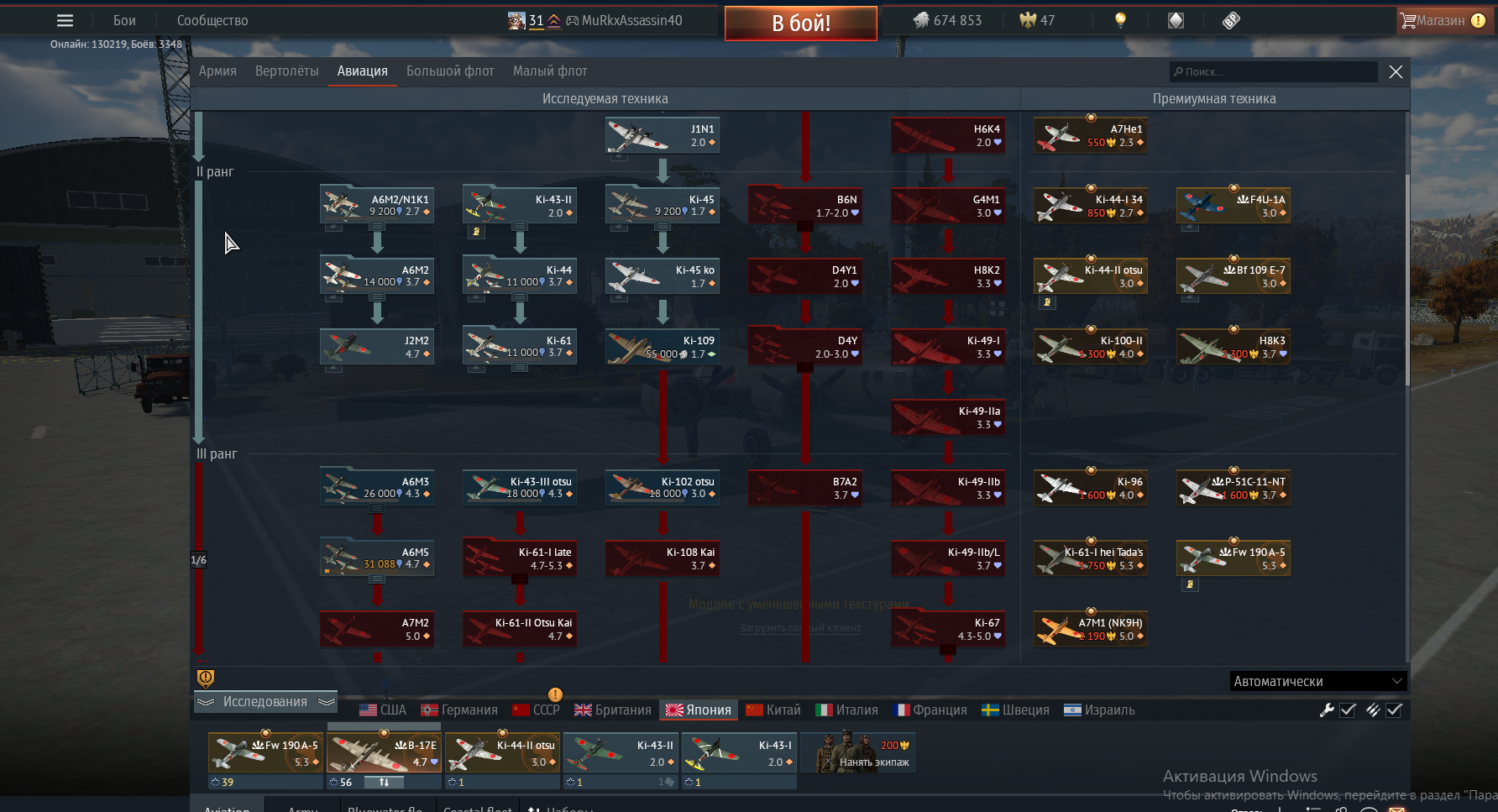This screenshot has width=1498, height=812.
Task: Click Нанять экипаж to hire crew
Action: click(858, 752)
